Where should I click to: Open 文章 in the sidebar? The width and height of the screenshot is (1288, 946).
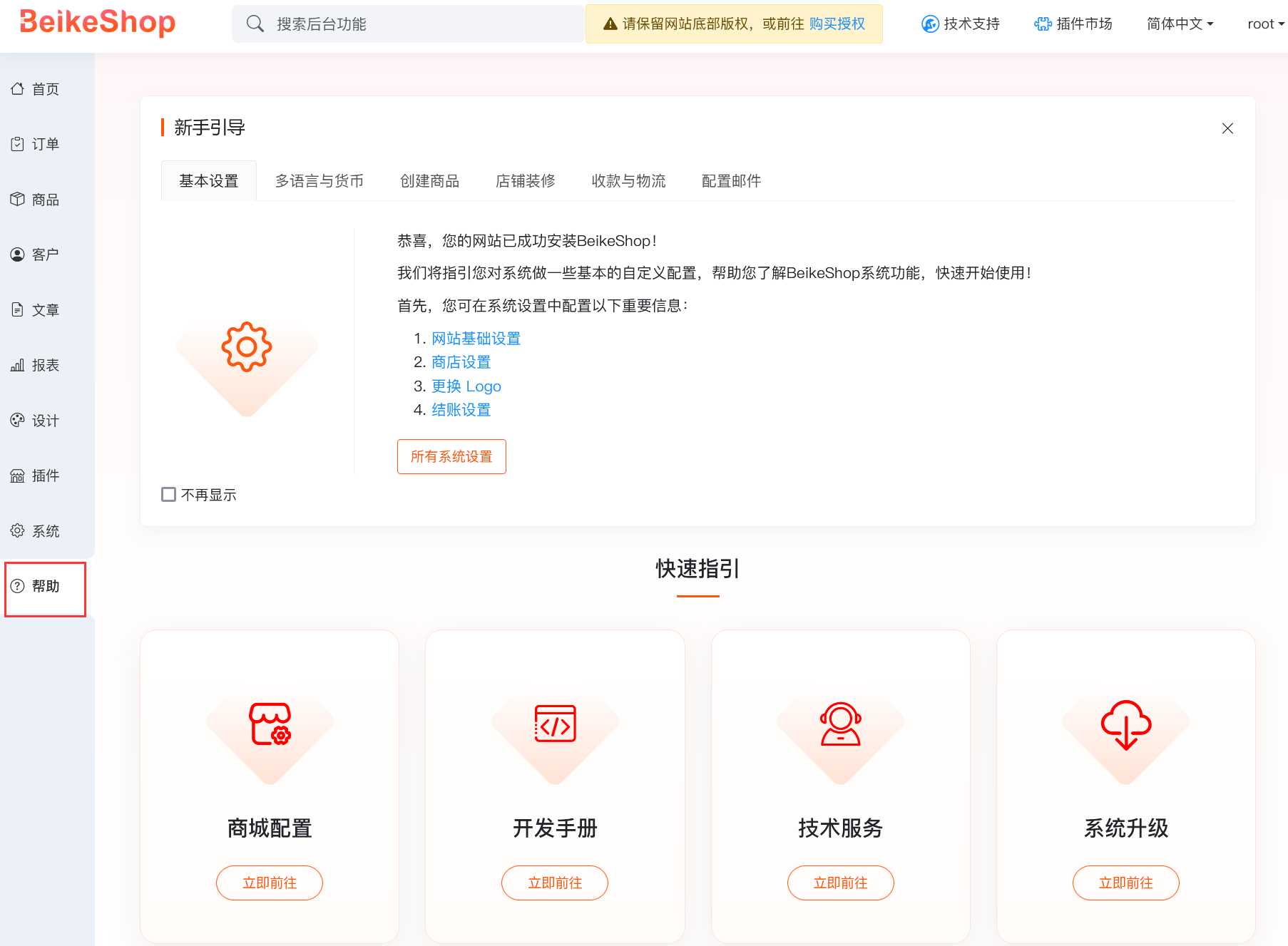coord(46,310)
